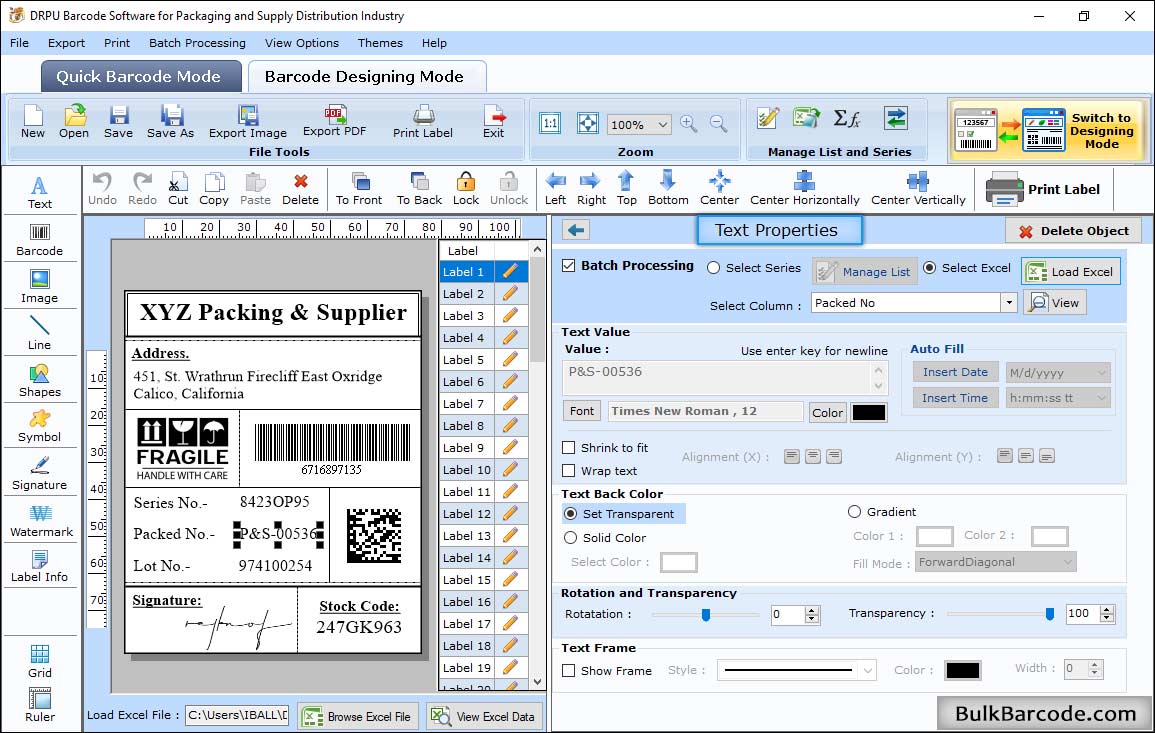
Task: Open the Themes menu
Action: 380,43
